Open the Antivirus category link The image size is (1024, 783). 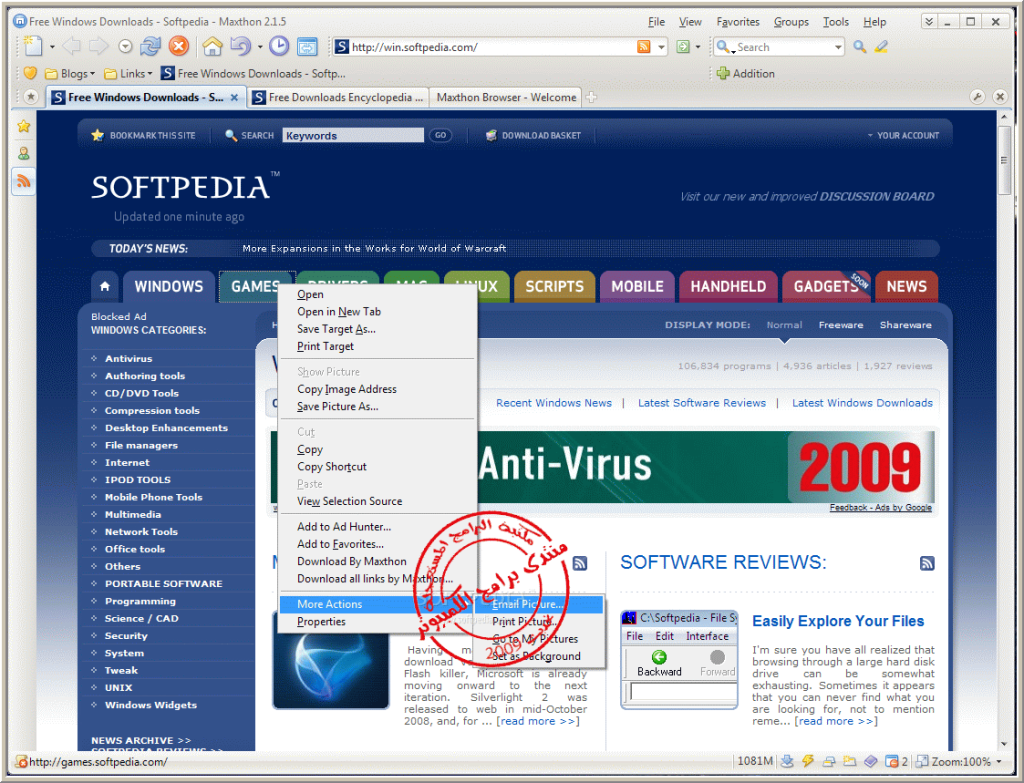click(128, 359)
